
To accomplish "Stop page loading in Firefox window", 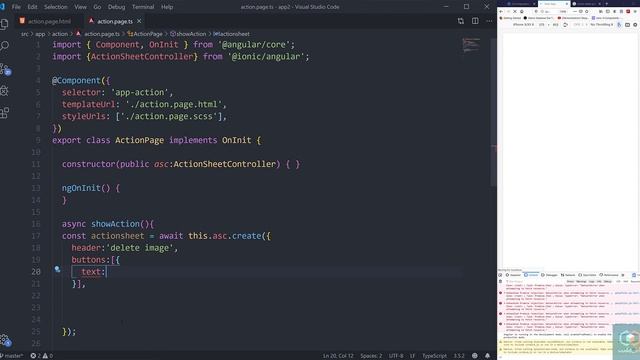I will (x=515, y=11).
